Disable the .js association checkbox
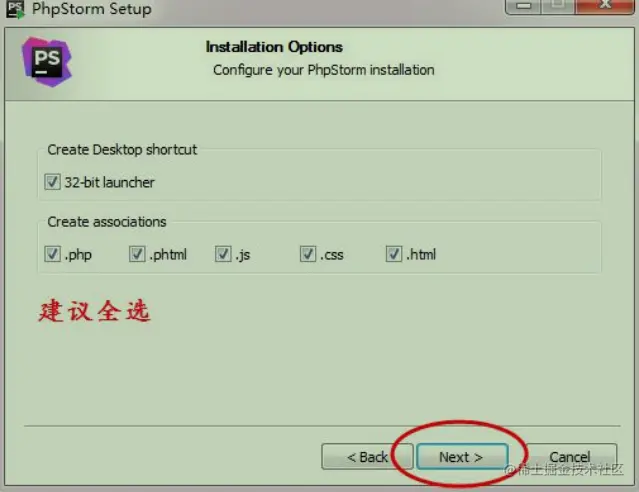 (x=223, y=254)
